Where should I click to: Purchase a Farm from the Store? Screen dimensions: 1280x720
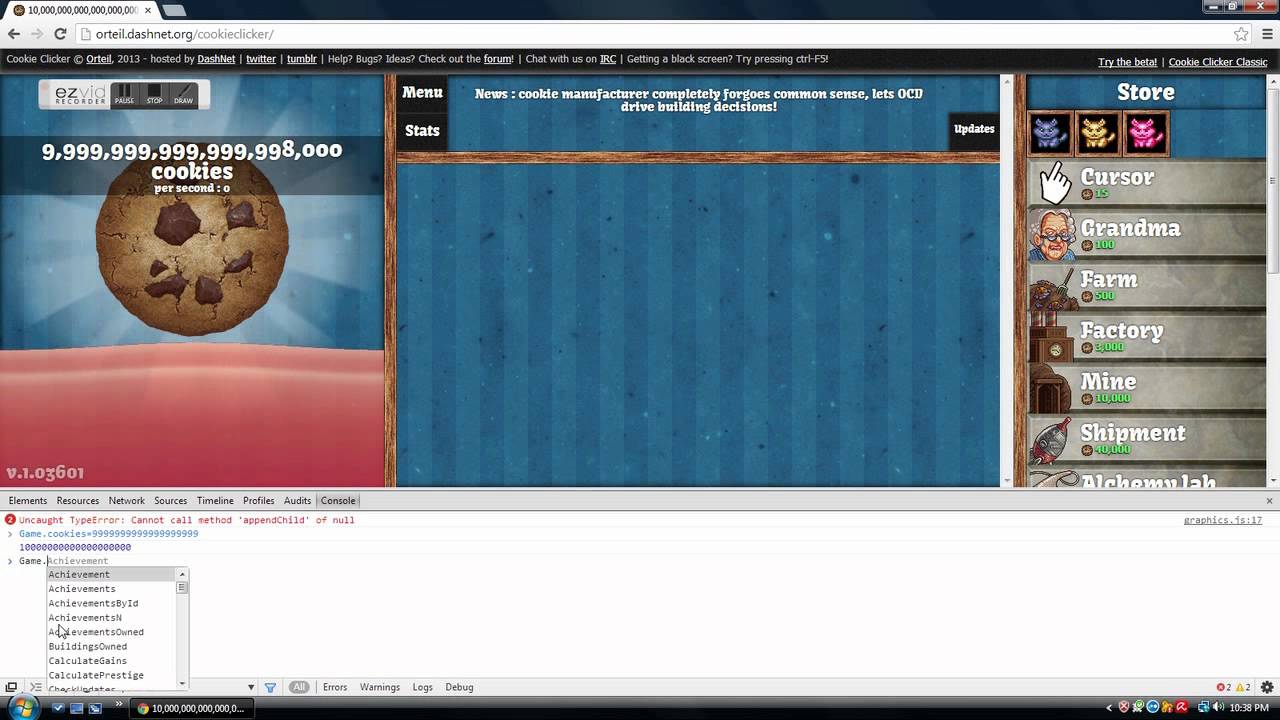point(1147,285)
